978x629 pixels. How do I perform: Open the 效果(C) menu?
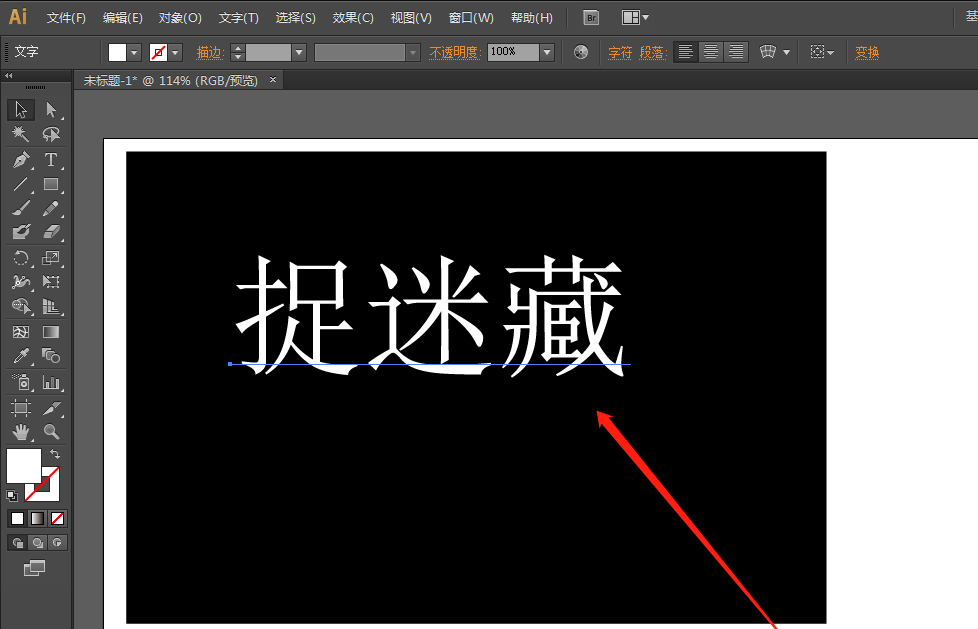(353, 18)
